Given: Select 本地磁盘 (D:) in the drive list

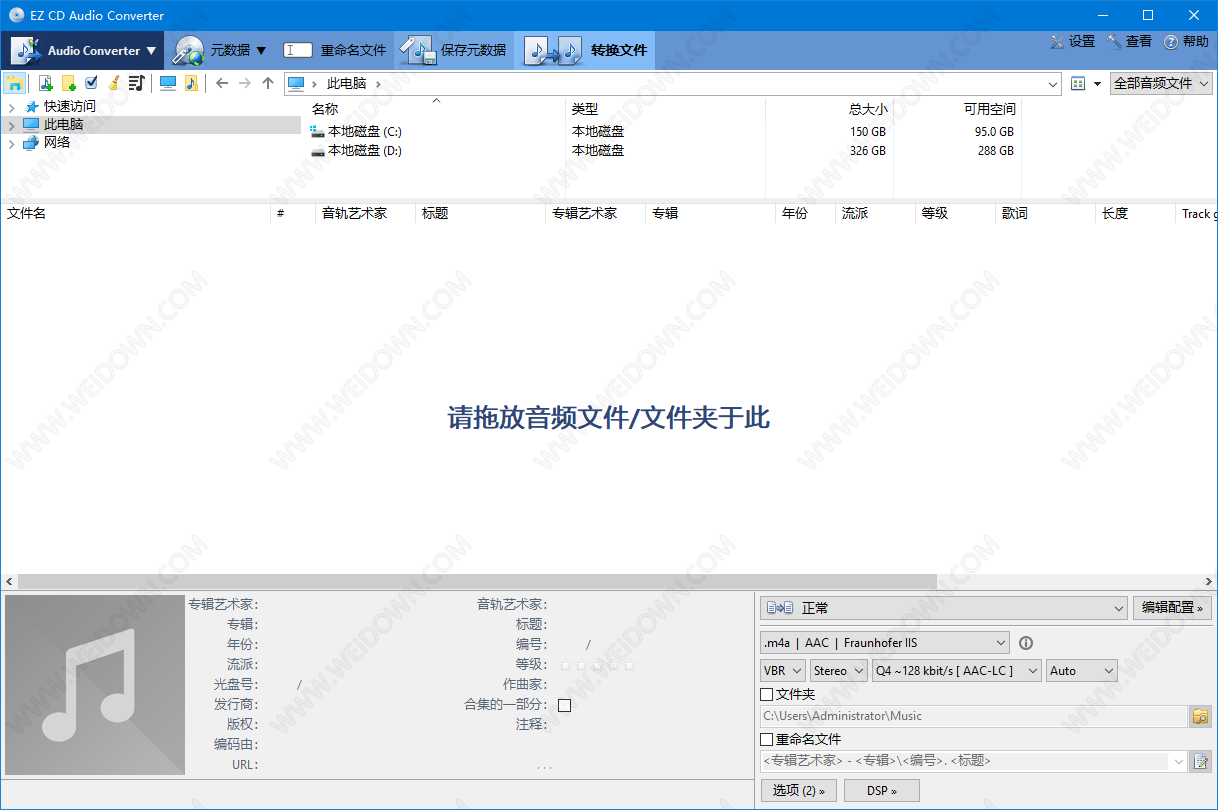Looking at the screenshot, I should click(x=365, y=151).
